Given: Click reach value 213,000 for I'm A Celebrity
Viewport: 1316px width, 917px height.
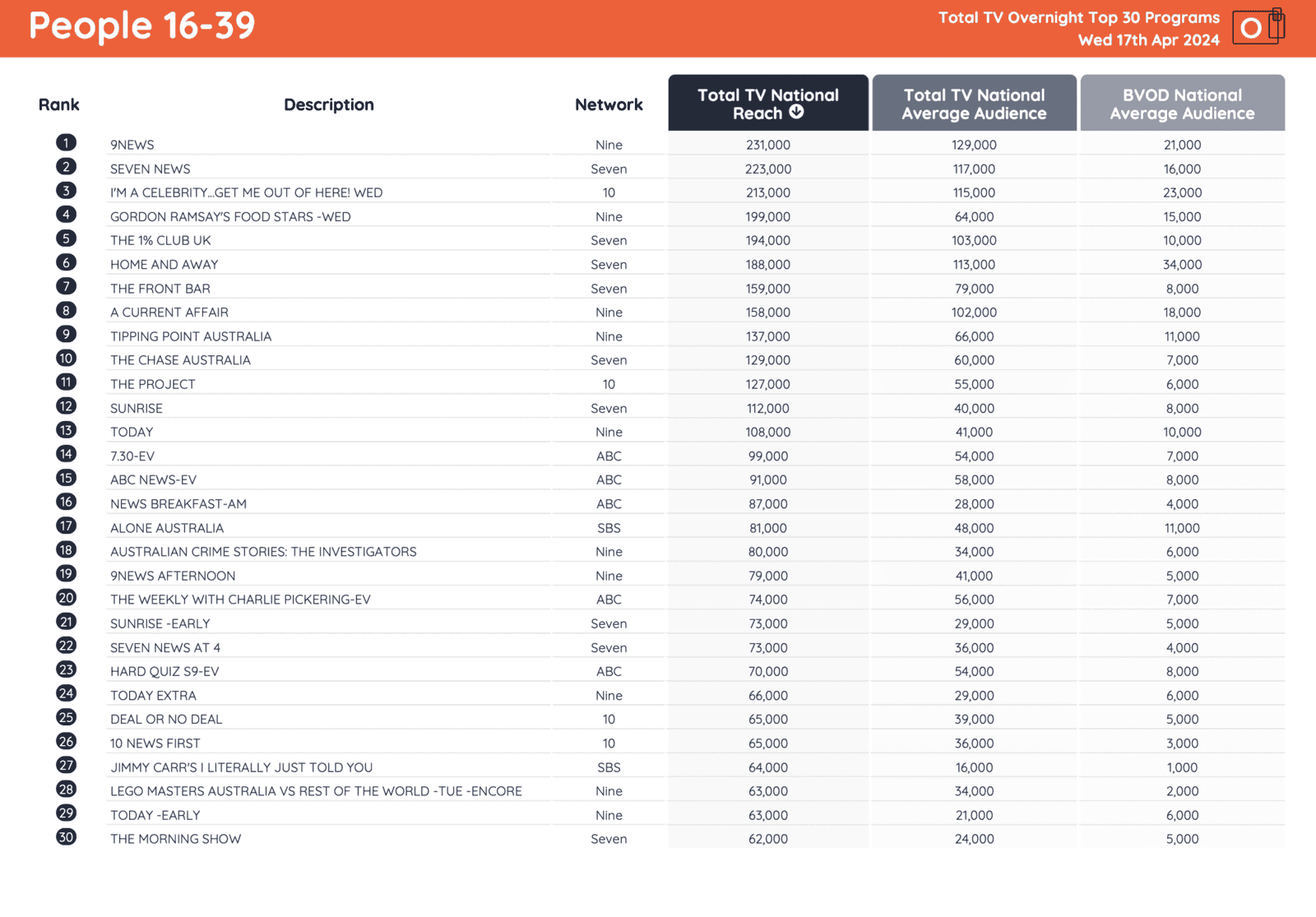Looking at the screenshot, I should click(x=768, y=192).
